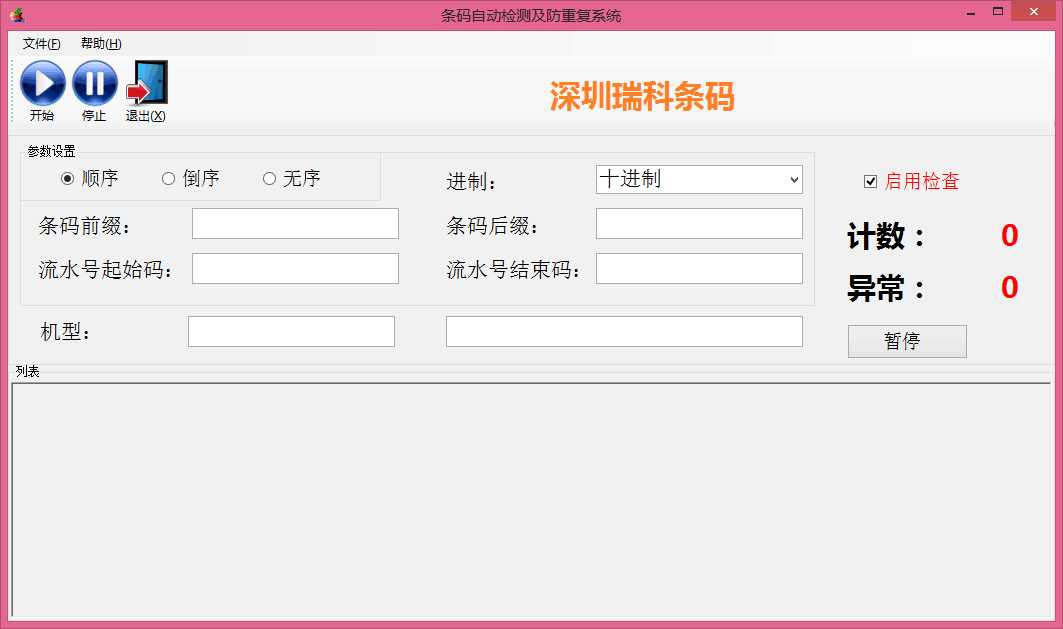Toggle the 启用检查 checkbox
Viewport: 1063px width, 629px height.
click(x=870, y=182)
